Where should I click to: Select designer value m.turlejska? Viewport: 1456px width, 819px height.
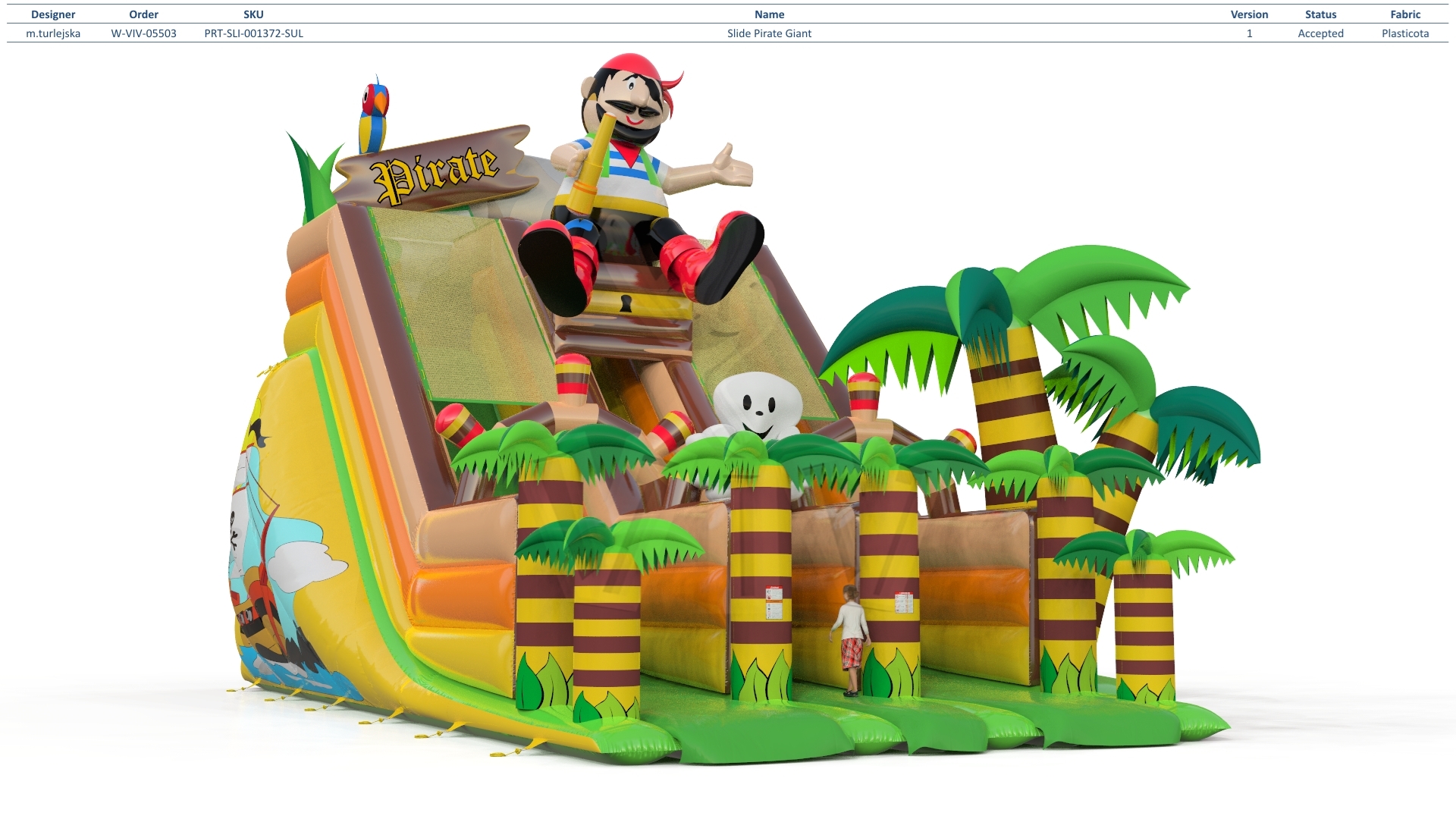pyautogui.click(x=53, y=33)
